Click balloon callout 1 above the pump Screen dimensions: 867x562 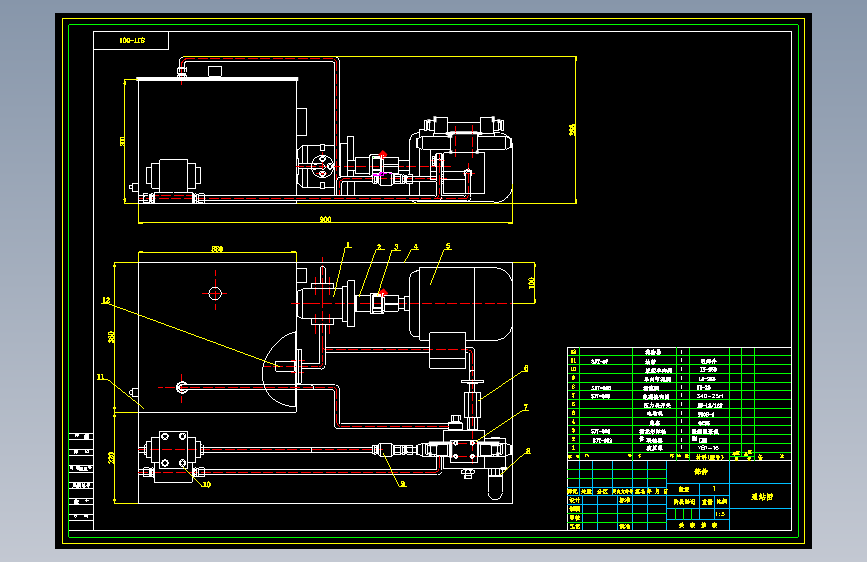click(x=348, y=245)
